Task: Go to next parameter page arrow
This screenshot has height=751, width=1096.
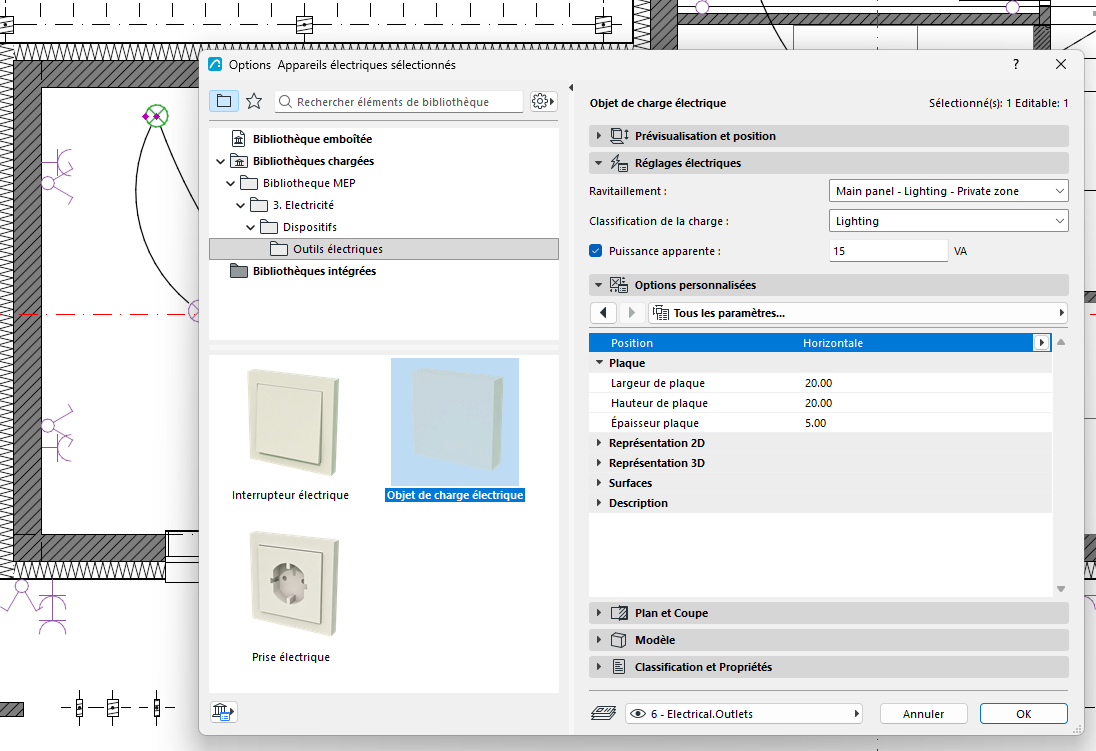Action: tap(632, 313)
